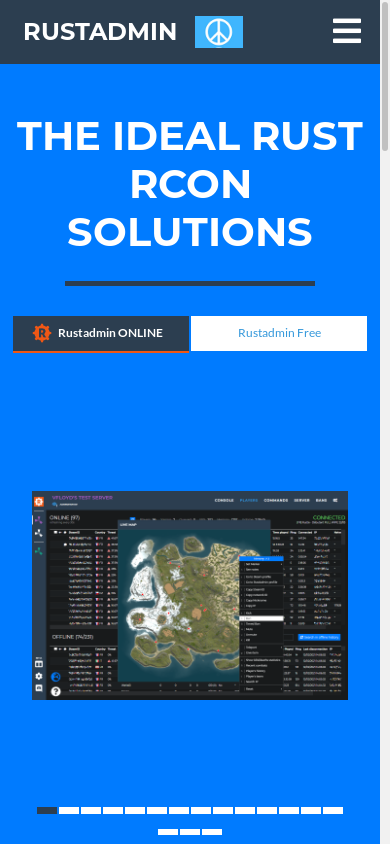The height and width of the screenshot is (844, 390).
Task: Go to the RUSTADMIN home logo
Action: [x=100, y=32]
